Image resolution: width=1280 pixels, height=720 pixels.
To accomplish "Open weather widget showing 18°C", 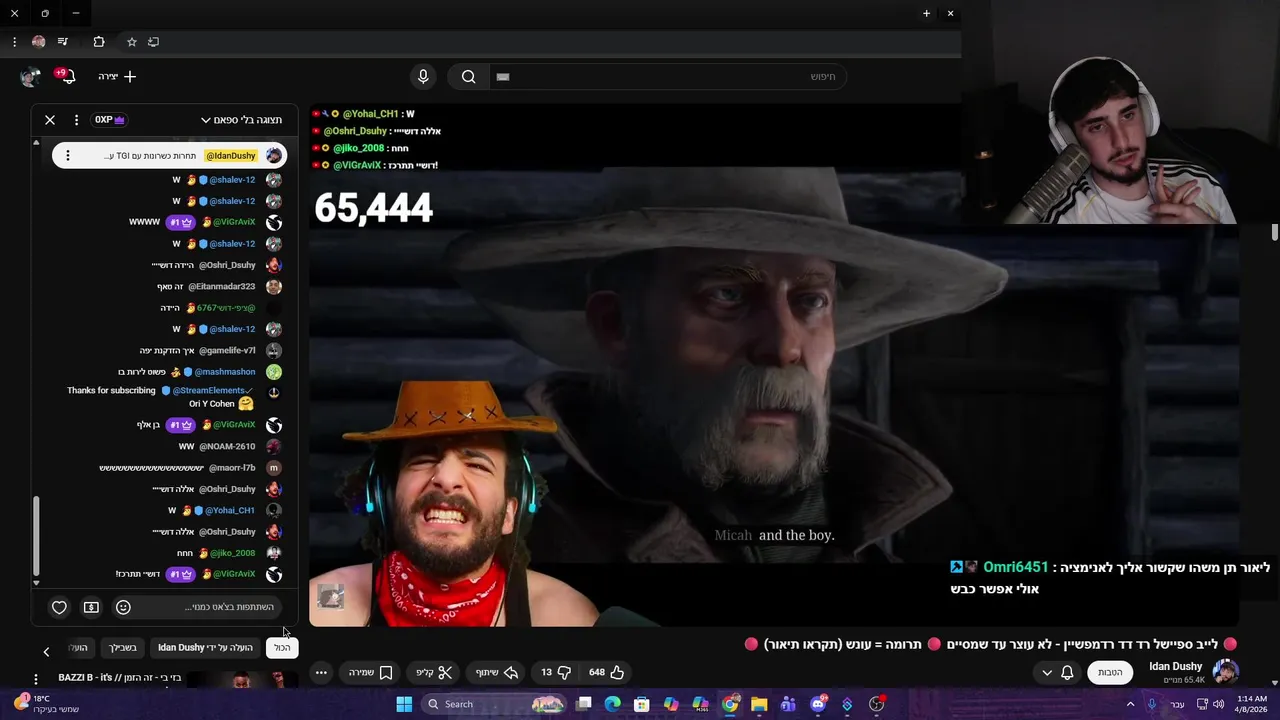I will 47,704.
